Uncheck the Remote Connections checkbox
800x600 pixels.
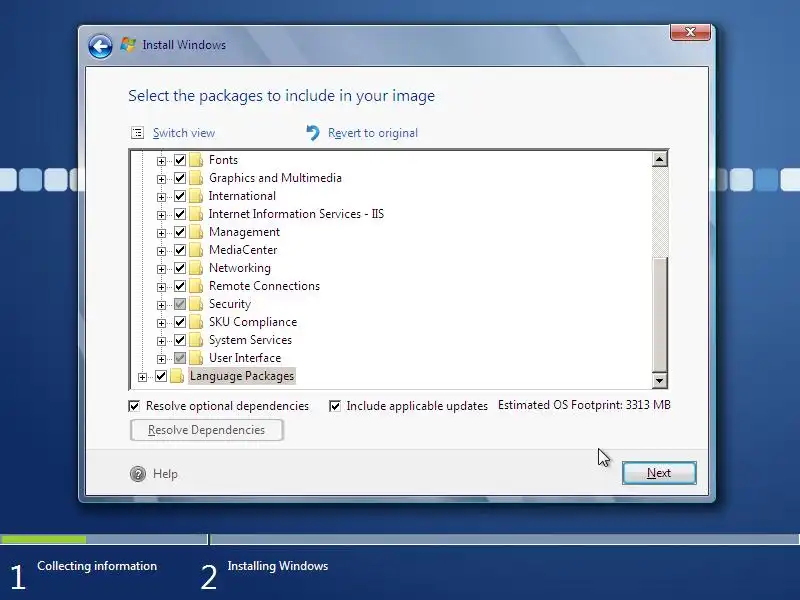coord(180,286)
